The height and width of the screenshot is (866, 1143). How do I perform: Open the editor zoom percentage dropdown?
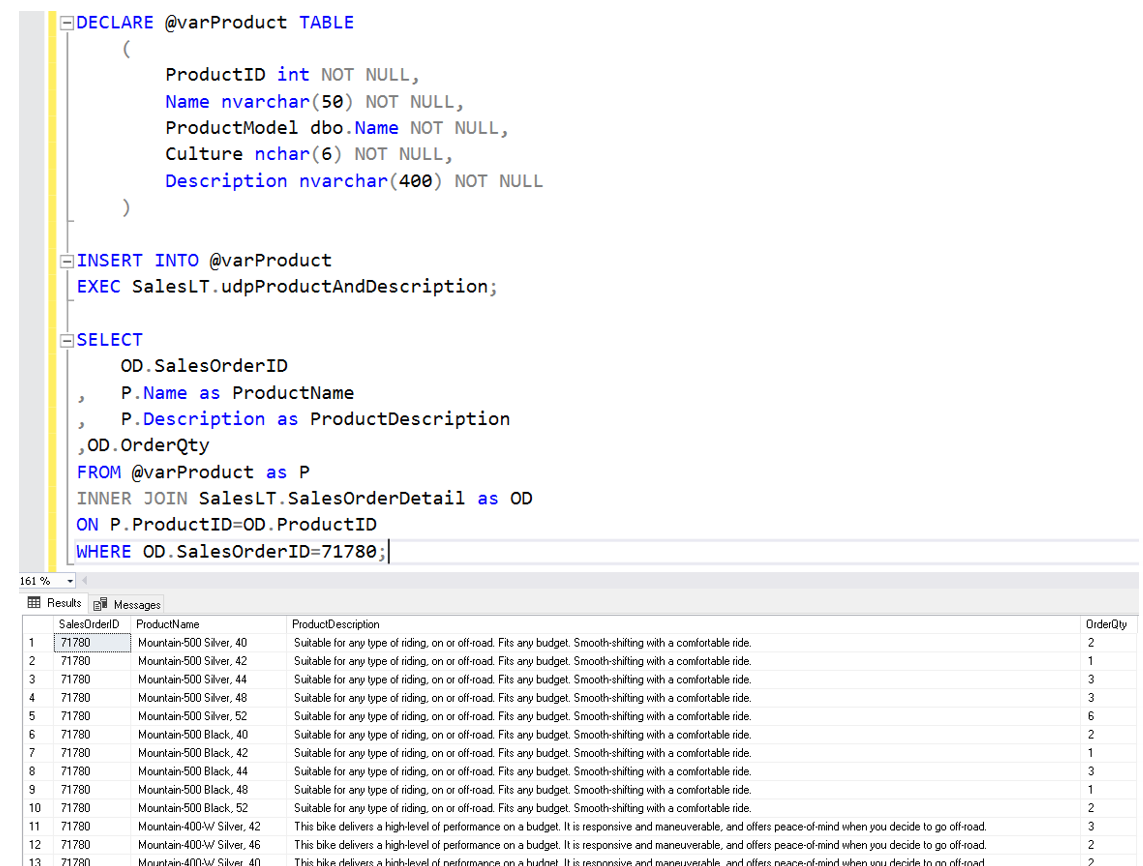coord(71,580)
